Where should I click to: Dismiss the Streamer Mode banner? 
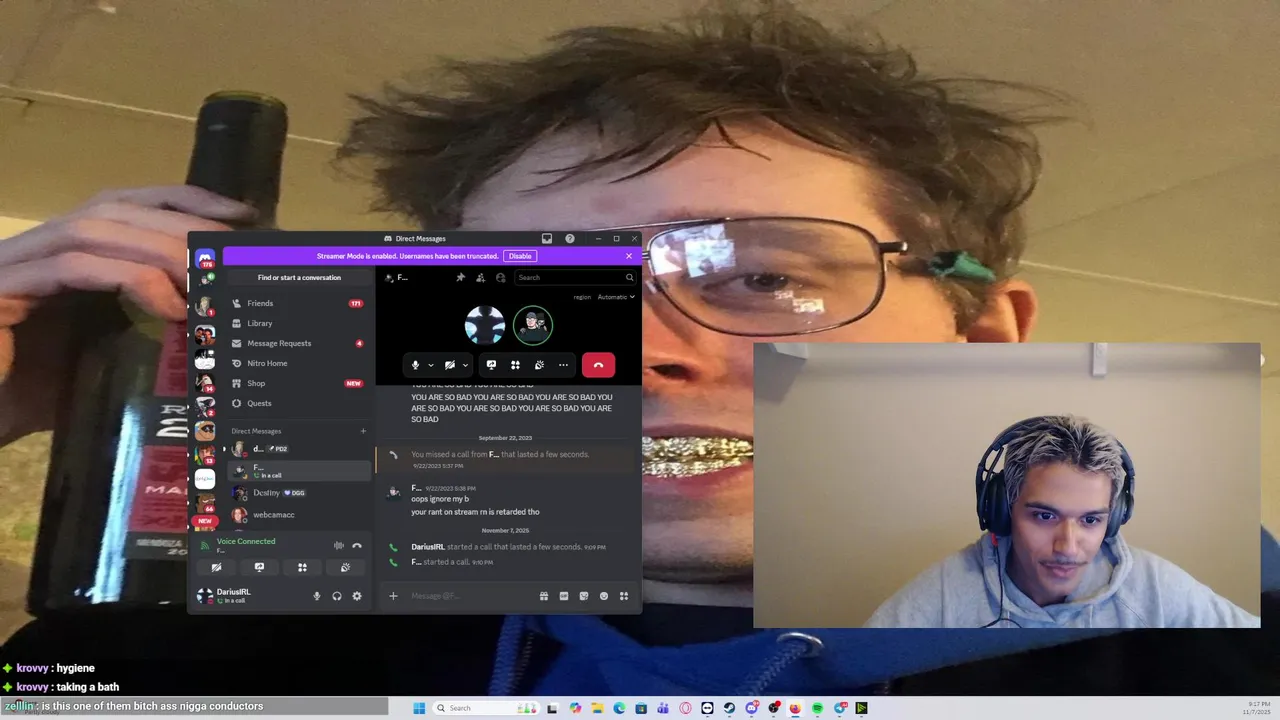pos(629,256)
